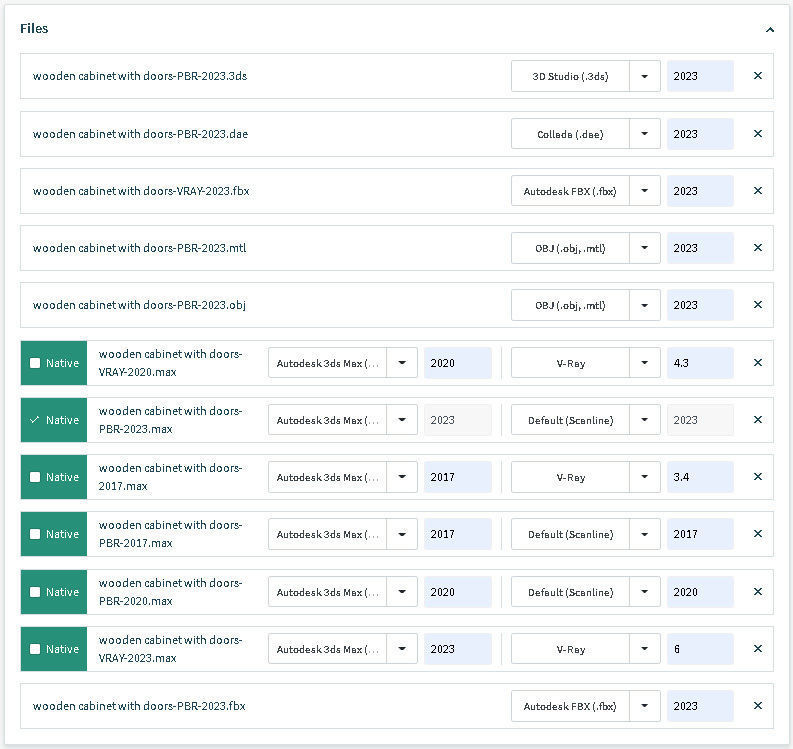793x749 pixels.
Task: Open V-Ray renderer dropdown for VRAY-2020.max
Action: [x=644, y=363]
